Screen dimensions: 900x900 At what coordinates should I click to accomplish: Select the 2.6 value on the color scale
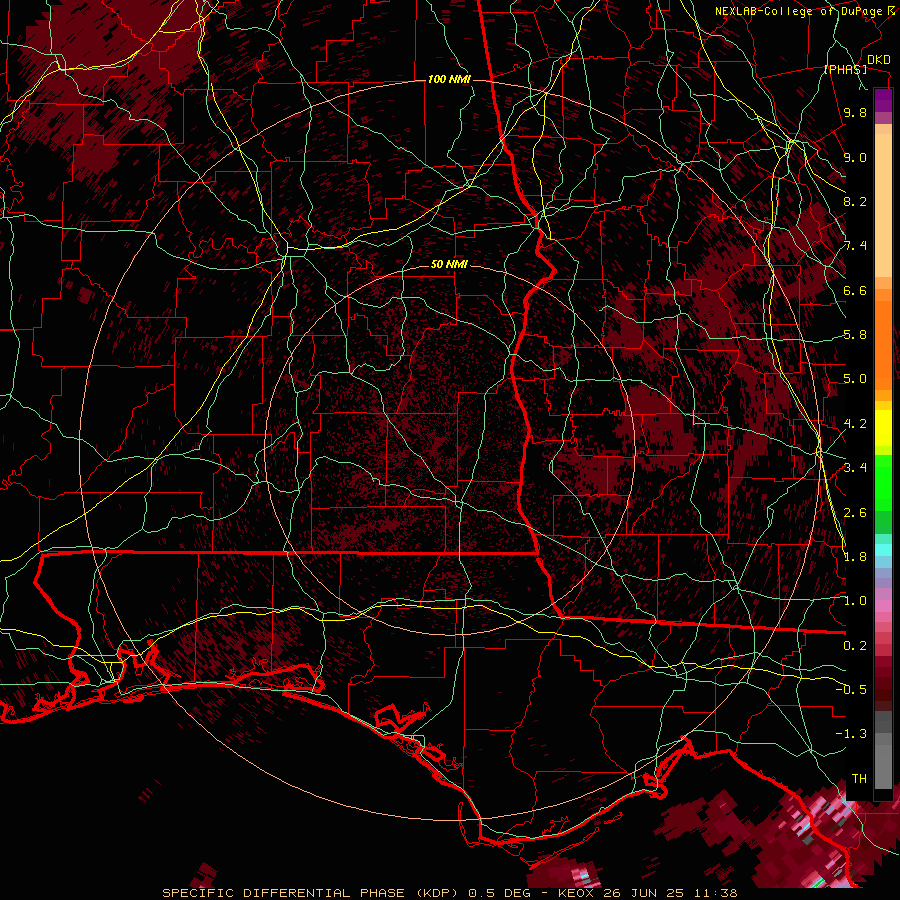coord(855,513)
